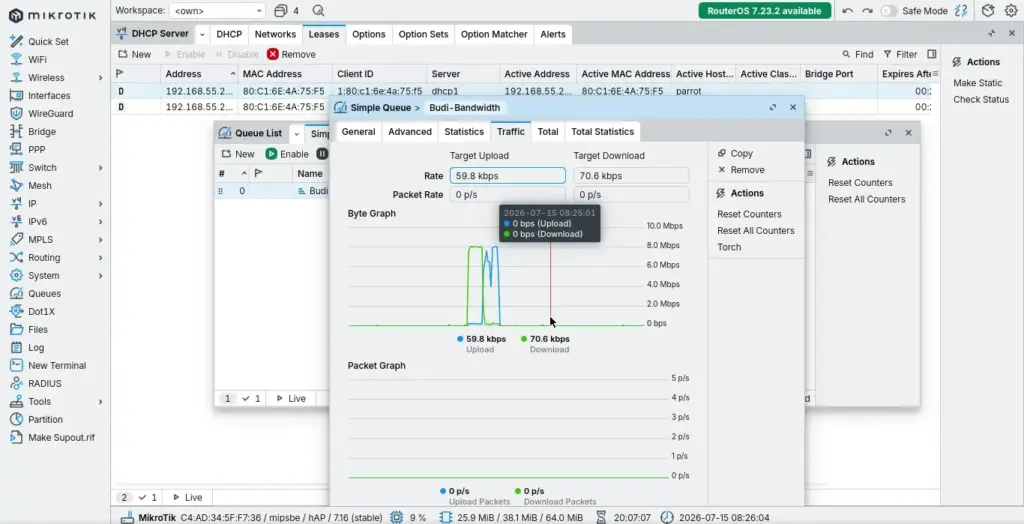Viewport: 1024px width, 524px height.
Task: Click Remove in DHCP Server toolbar
Action: coord(291,54)
